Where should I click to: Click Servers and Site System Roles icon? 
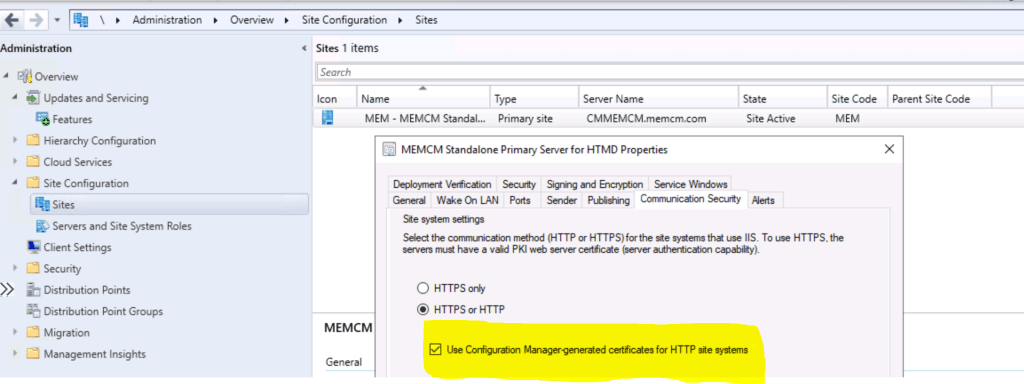pyautogui.click(x=42, y=226)
